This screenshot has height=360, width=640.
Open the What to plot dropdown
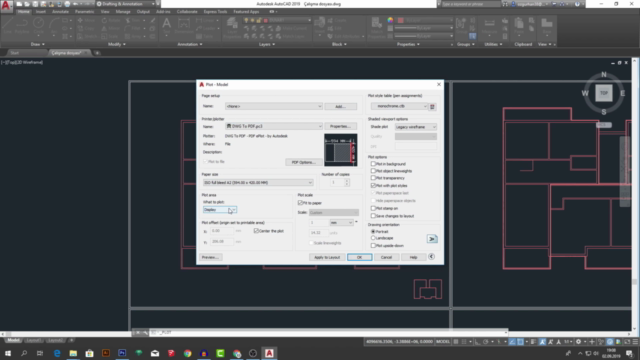tap(220, 210)
